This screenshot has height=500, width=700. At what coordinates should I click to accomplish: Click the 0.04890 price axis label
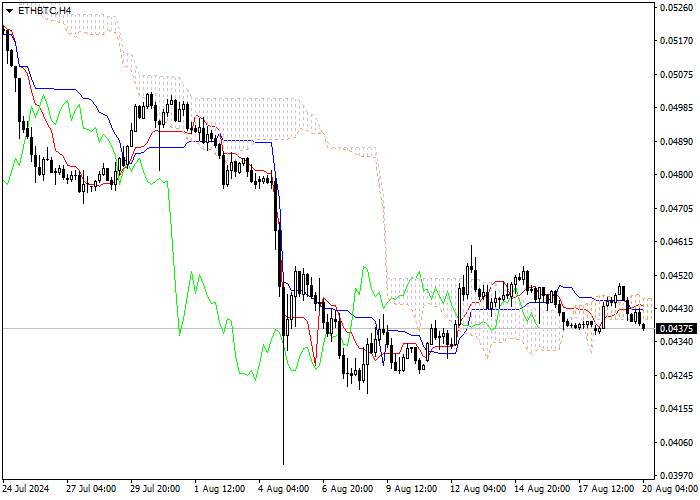point(676,141)
